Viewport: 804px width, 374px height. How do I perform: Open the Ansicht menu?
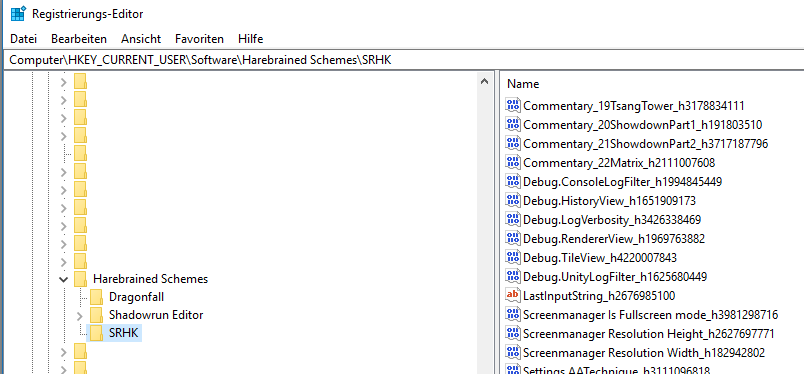point(141,38)
